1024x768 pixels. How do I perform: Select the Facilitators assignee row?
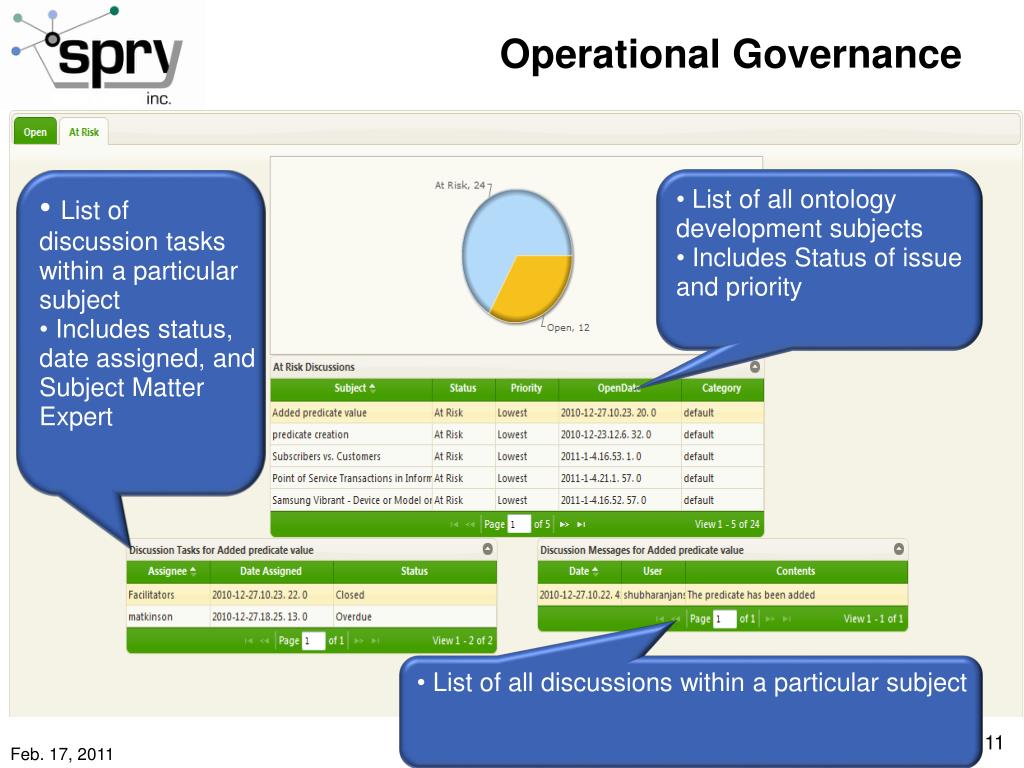(312, 595)
